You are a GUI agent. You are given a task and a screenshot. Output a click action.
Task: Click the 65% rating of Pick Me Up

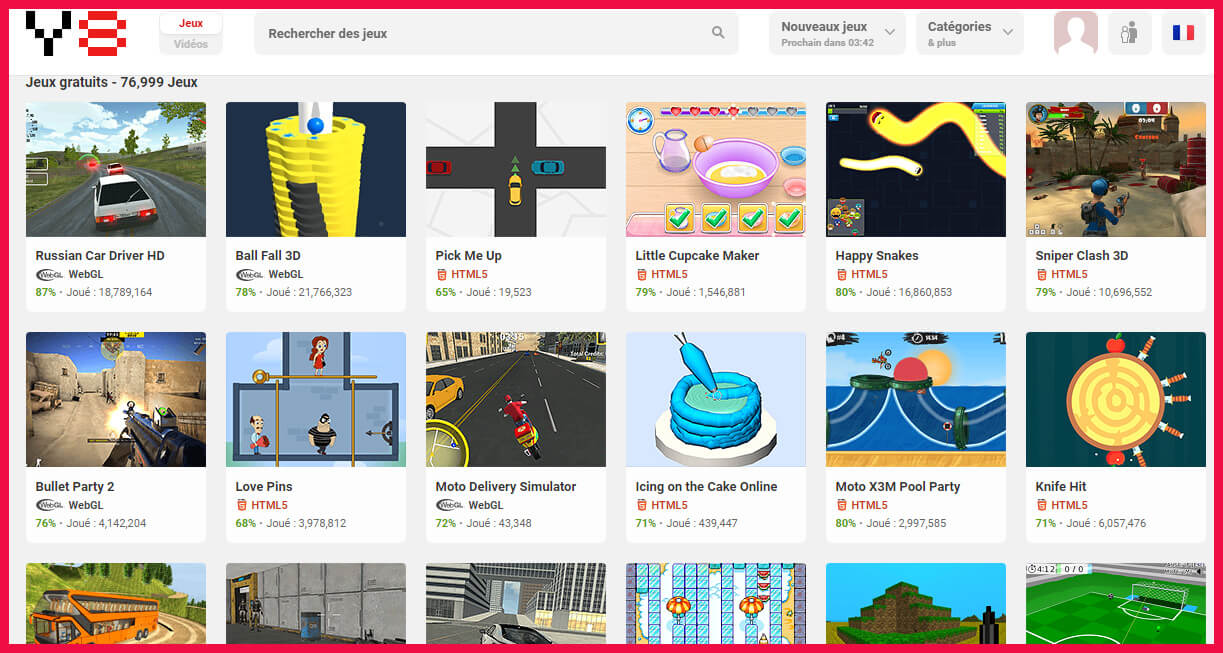click(x=446, y=293)
